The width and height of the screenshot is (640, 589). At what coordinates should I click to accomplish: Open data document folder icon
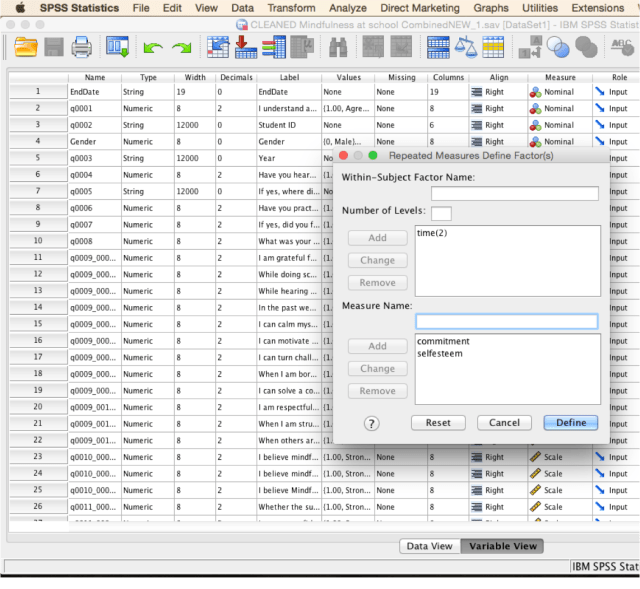click(26, 47)
